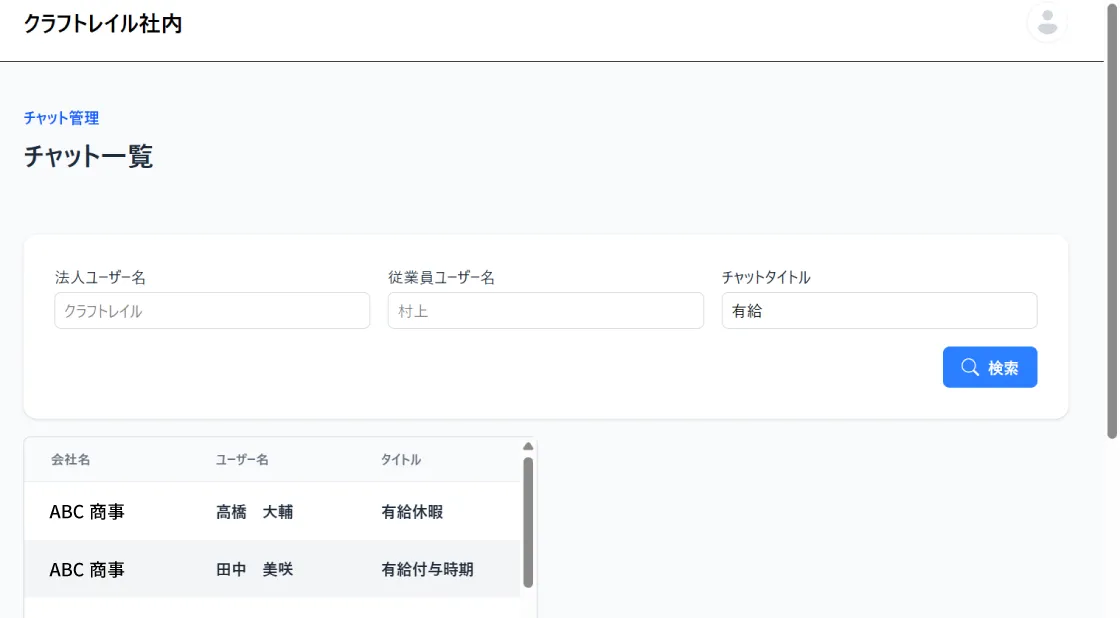Open the user avatar profile icon
The height and width of the screenshot is (618, 1120).
click(1047, 23)
